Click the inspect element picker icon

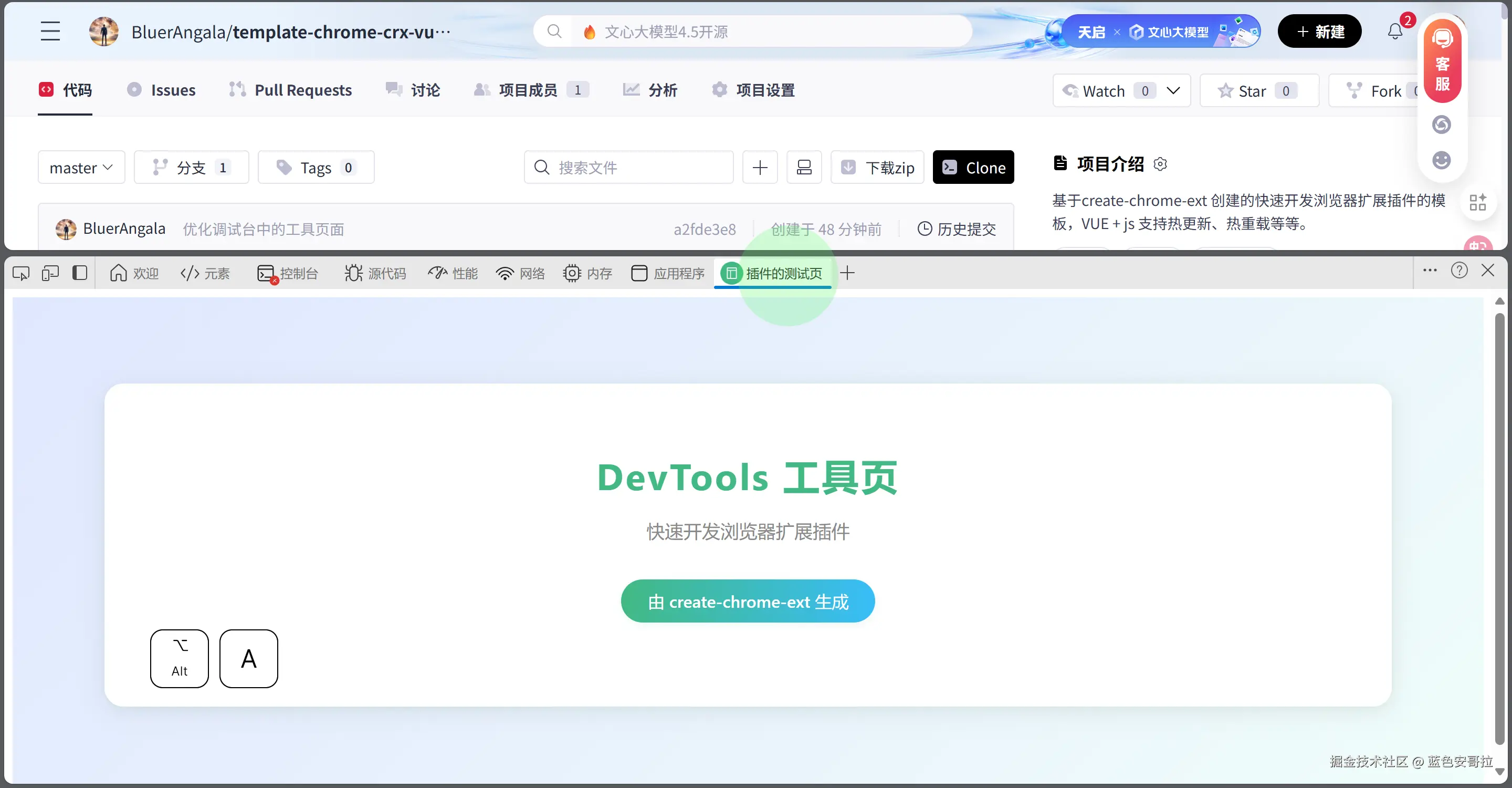point(21,273)
